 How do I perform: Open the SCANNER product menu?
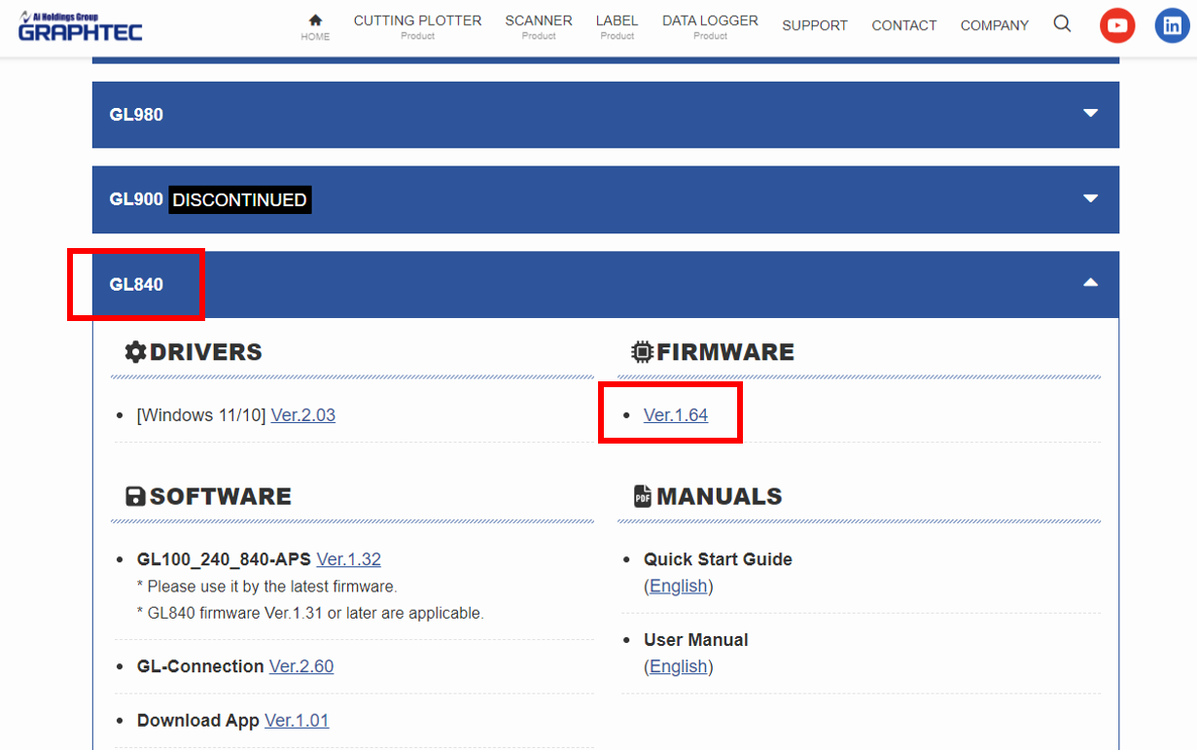538,26
